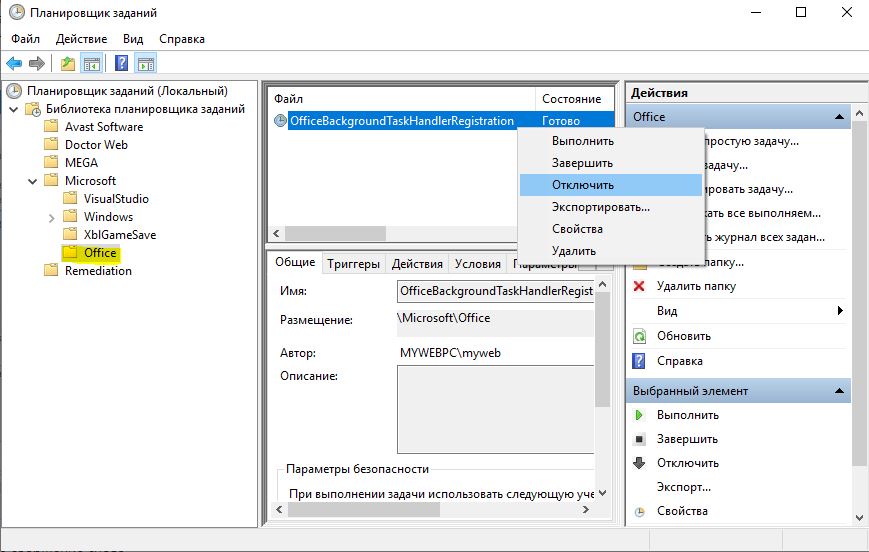This screenshot has width=869, height=552.
Task: Click the down arrow Отключить icon
Action: click(639, 463)
